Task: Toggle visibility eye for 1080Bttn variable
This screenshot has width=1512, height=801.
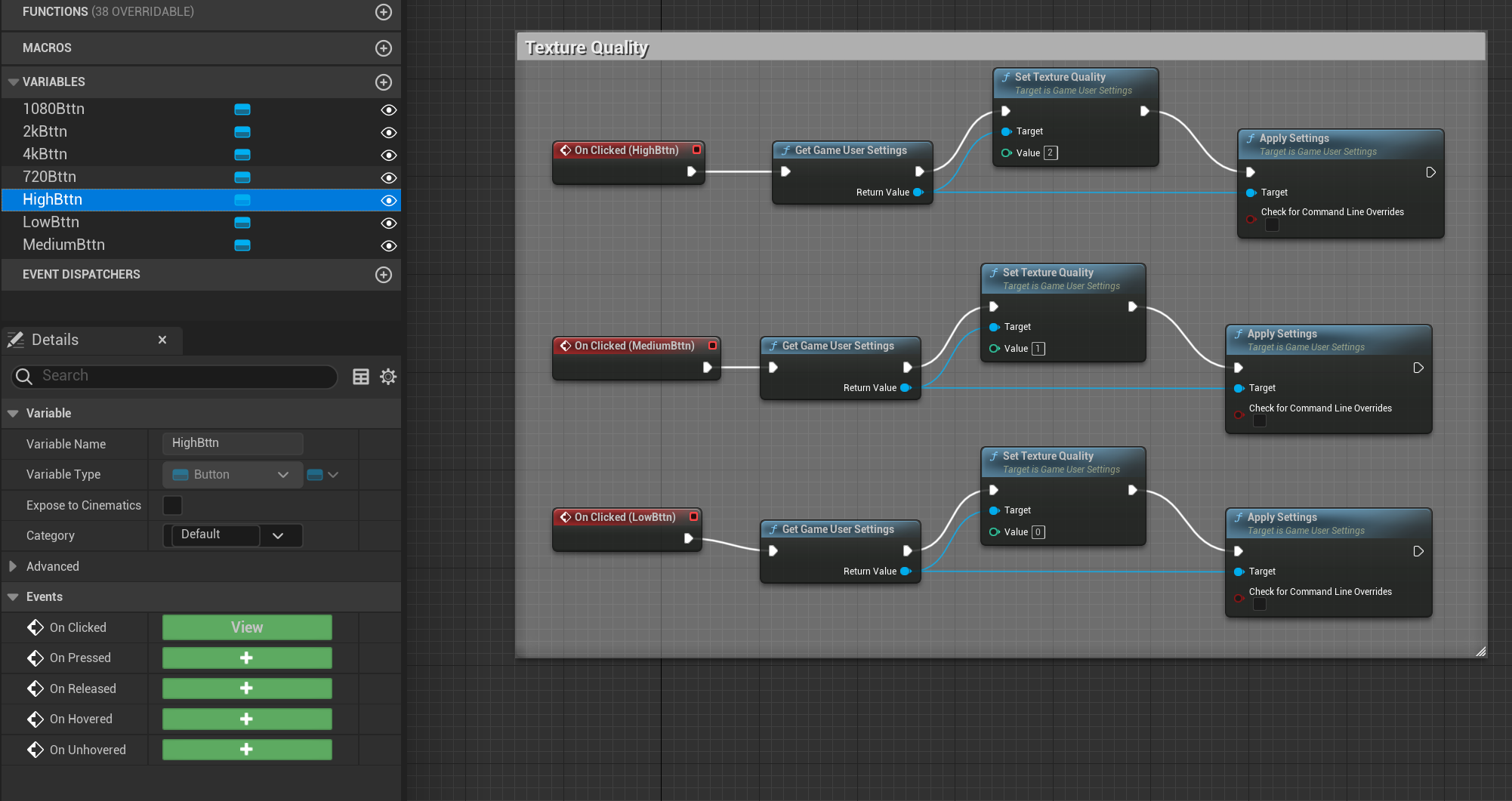Action: 388,110
